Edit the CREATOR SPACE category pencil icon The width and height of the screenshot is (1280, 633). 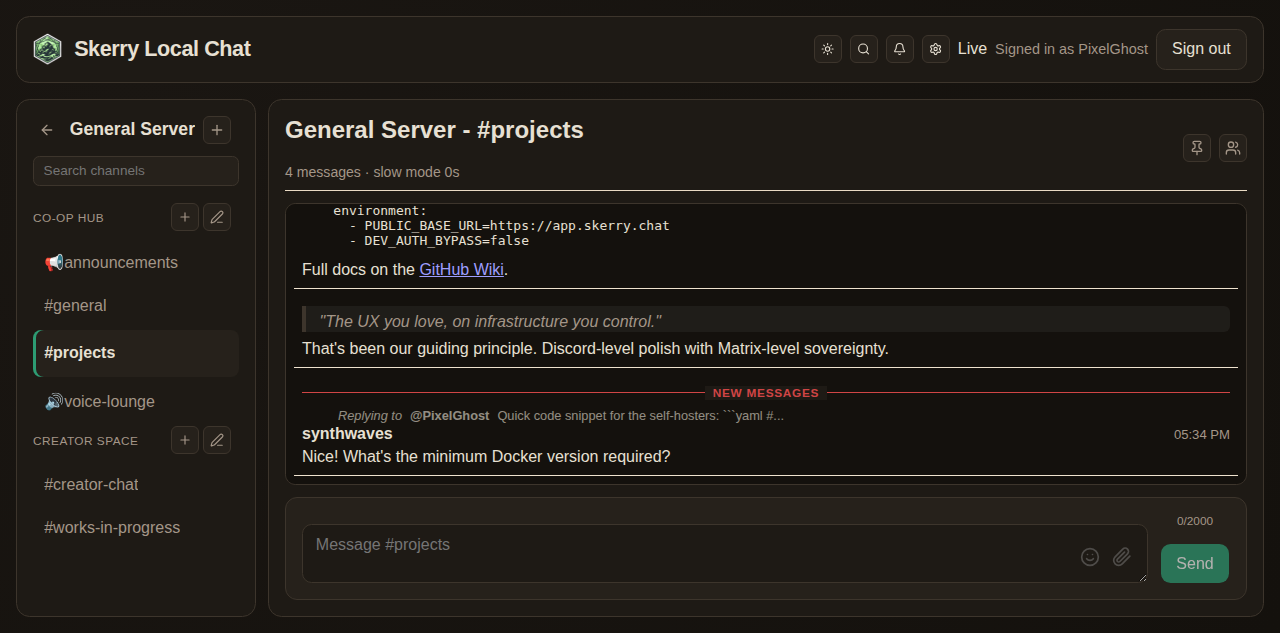point(217,440)
